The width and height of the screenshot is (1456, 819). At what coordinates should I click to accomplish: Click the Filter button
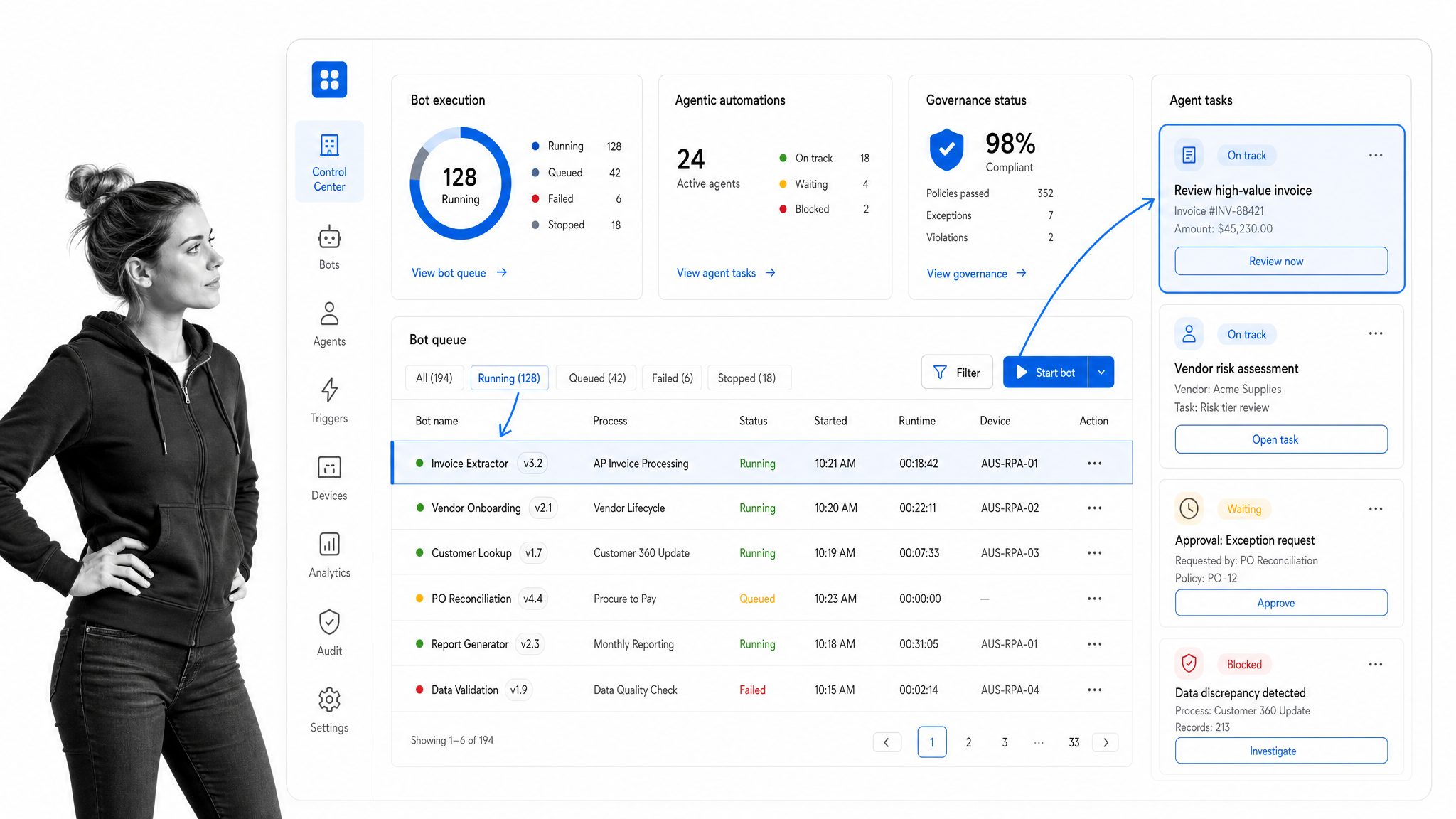click(957, 373)
